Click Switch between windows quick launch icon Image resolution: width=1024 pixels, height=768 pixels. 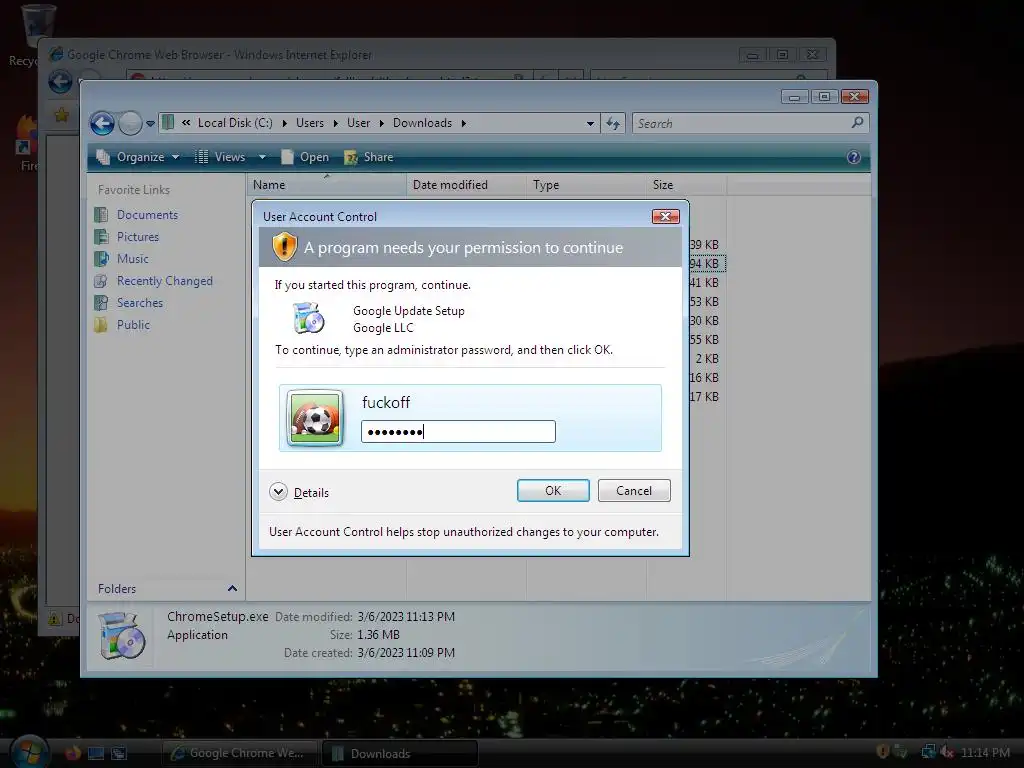click(x=118, y=753)
